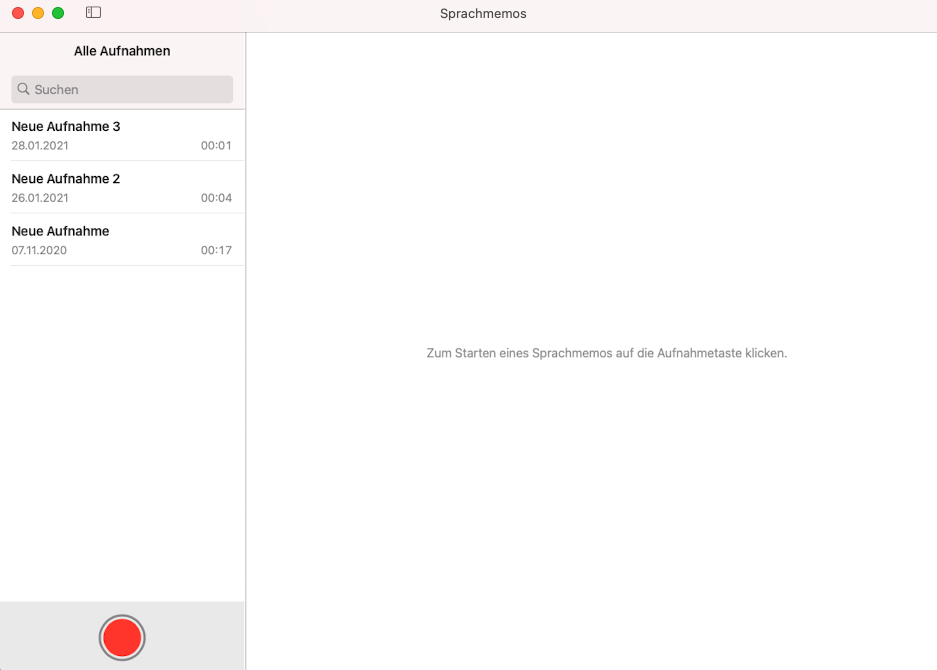Click the divider between sidebar and detail area

coord(246,400)
